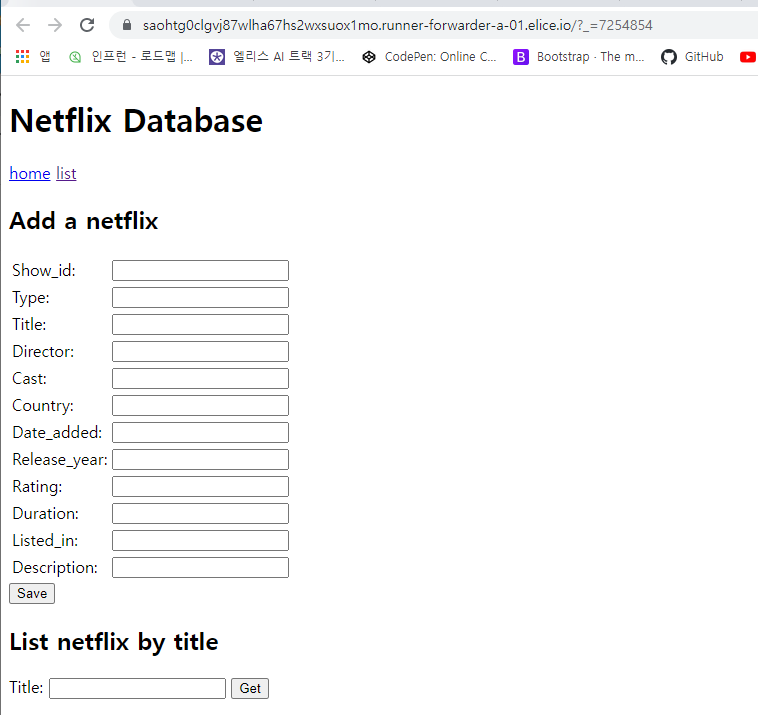Click the Save button
758x715 pixels.
click(32, 594)
